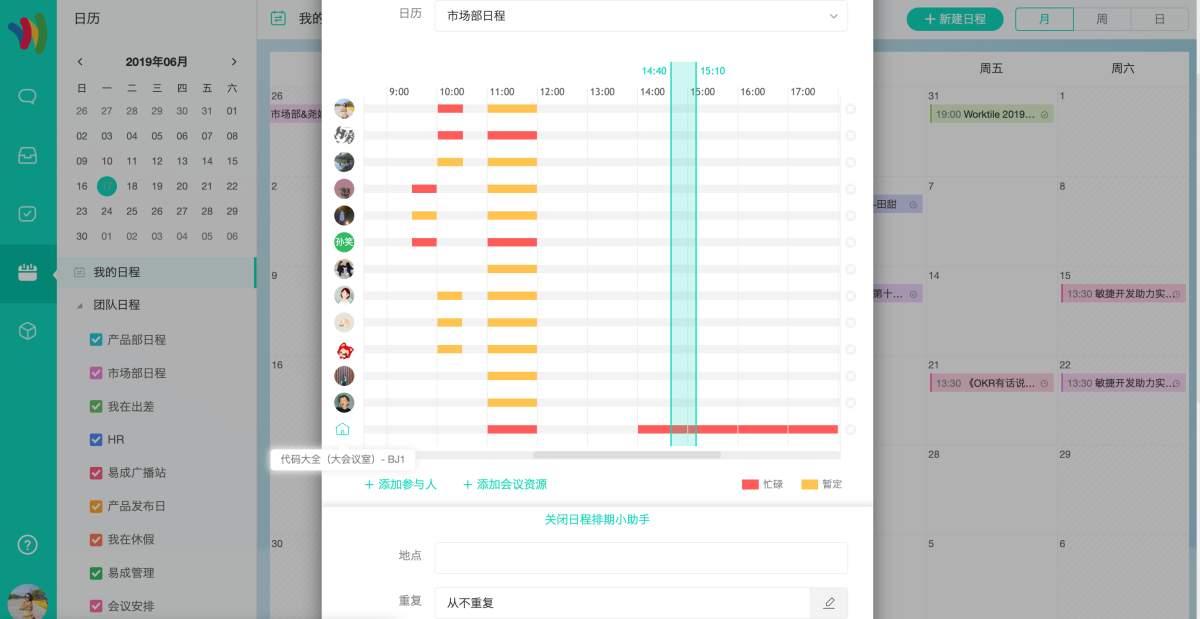The width and height of the screenshot is (1200, 619).
Task: Switch to the 周 week view tab
Action: click(x=1101, y=19)
